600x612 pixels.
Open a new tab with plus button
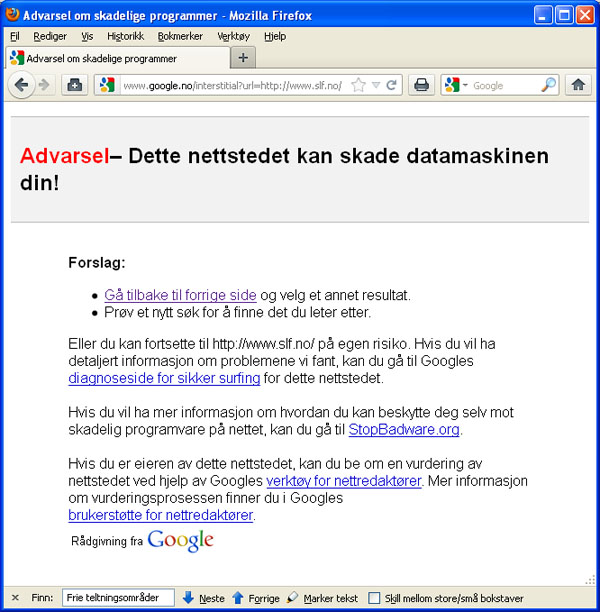tap(243, 58)
